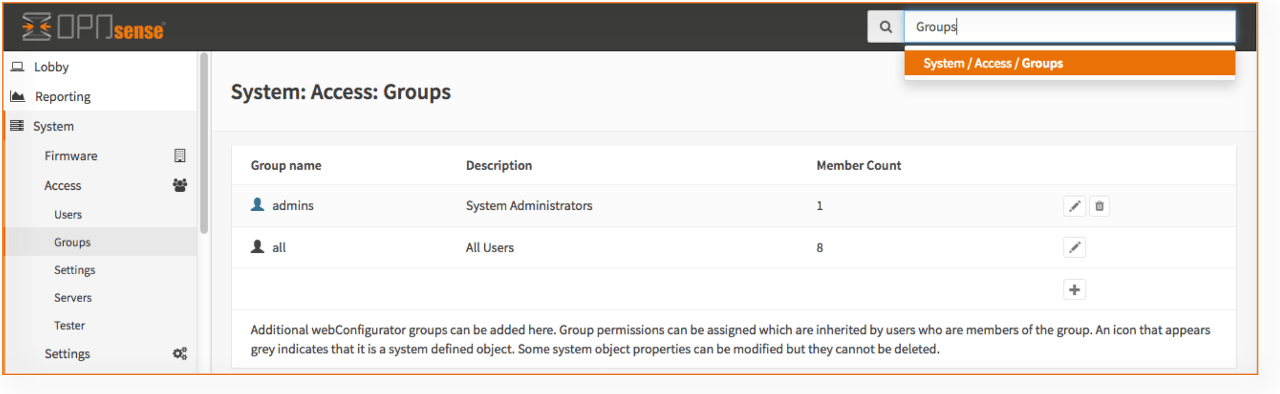Image resolution: width=1280 pixels, height=394 pixels.
Task: Edit the all group
Action: 1074,247
